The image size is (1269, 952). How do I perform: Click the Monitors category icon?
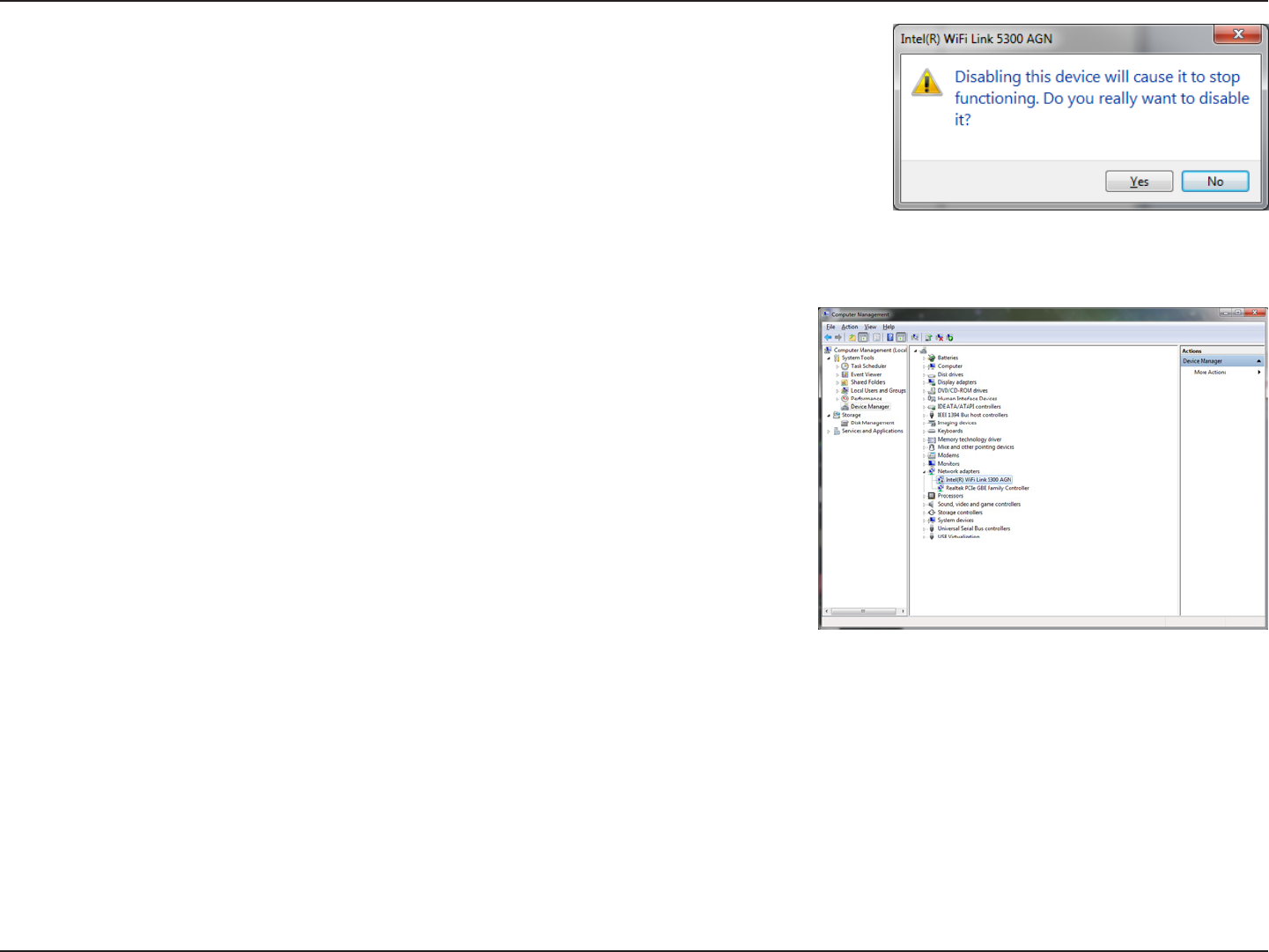click(x=932, y=463)
